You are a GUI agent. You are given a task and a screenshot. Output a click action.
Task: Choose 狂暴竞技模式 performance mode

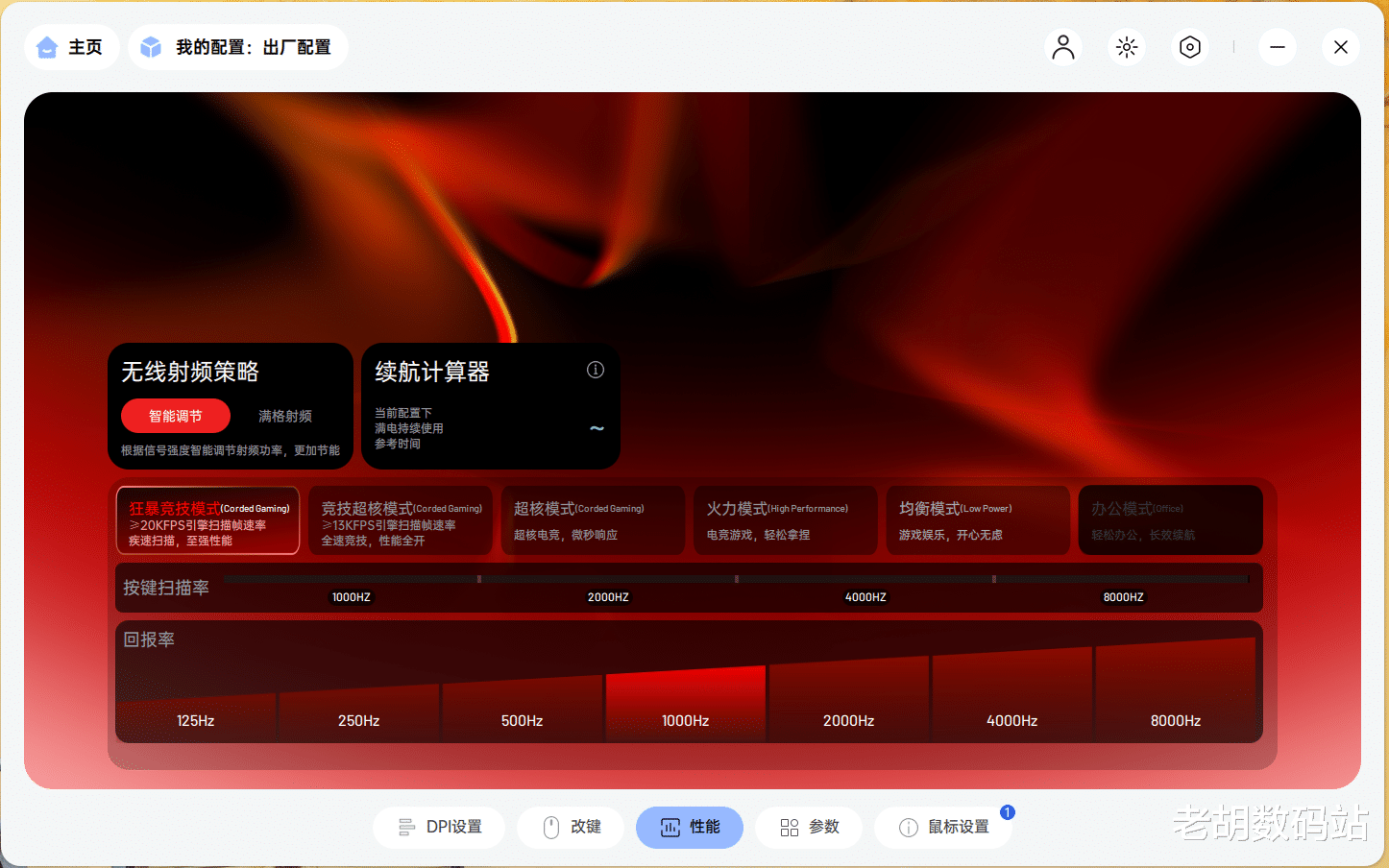[x=208, y=520]
